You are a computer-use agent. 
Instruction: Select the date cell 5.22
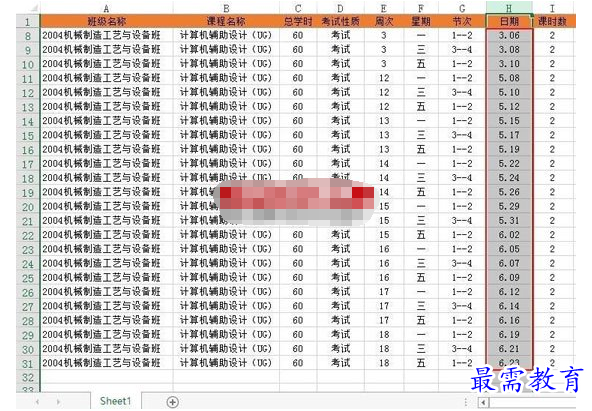509,164
